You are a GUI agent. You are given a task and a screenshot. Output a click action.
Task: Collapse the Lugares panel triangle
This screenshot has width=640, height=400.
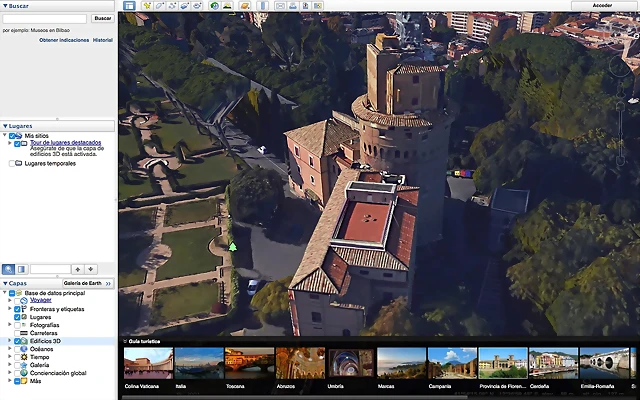coord(5,126)
